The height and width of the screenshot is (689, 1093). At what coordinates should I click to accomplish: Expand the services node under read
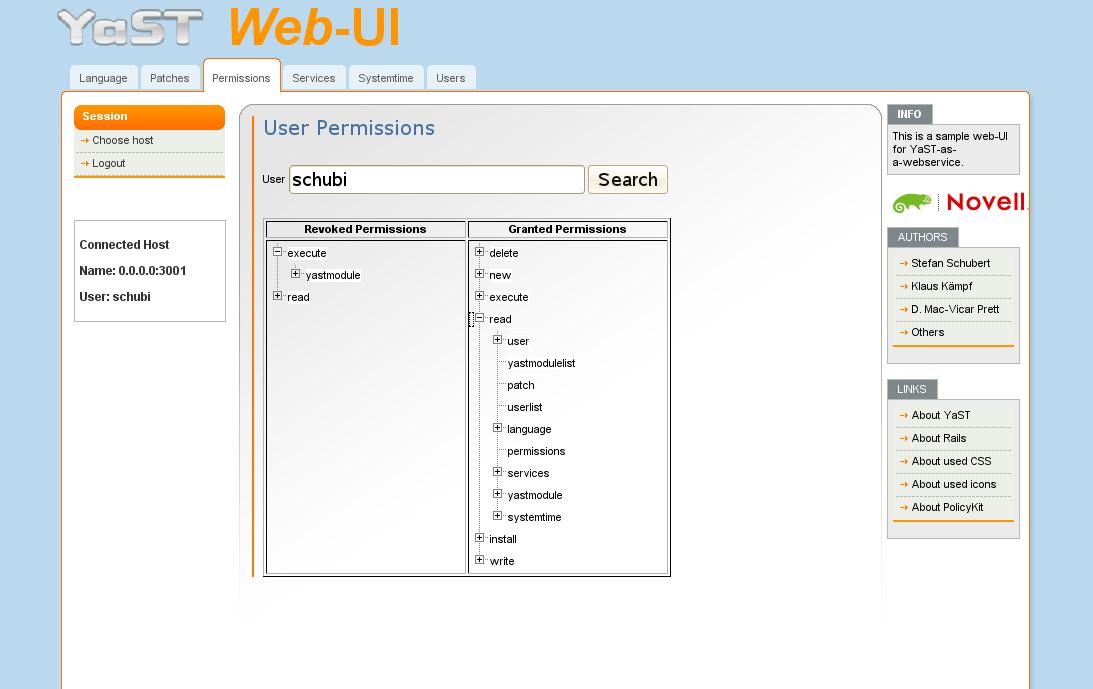(498, 472)
